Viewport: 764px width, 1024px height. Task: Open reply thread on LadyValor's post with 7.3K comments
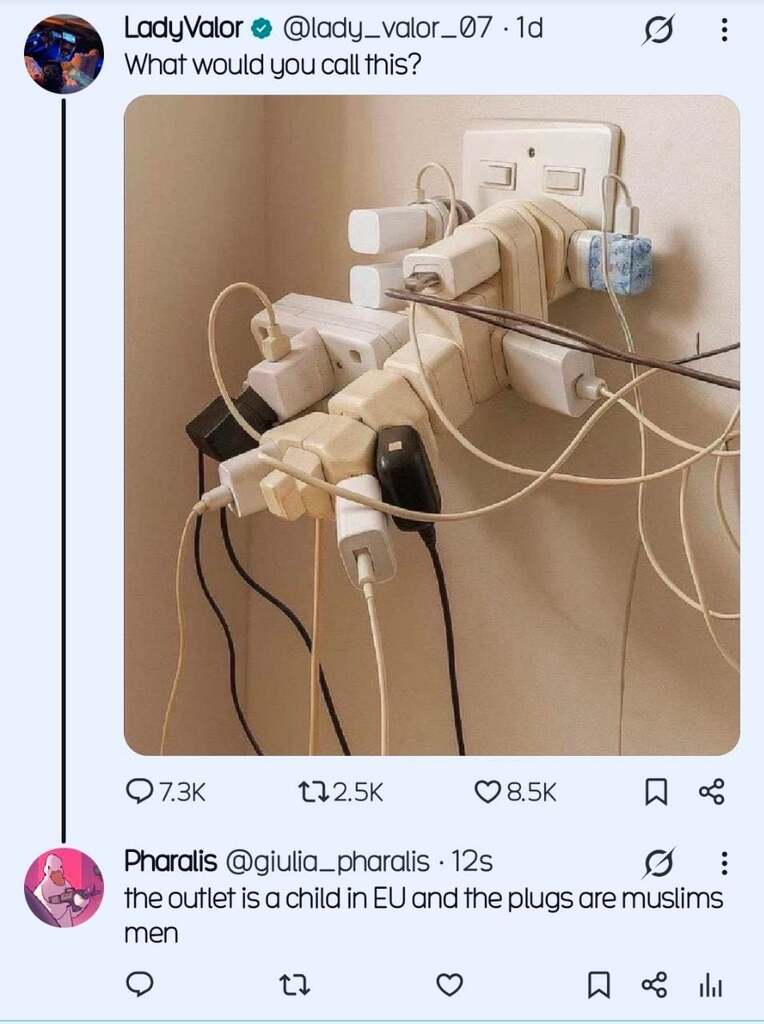click(139, 792)
